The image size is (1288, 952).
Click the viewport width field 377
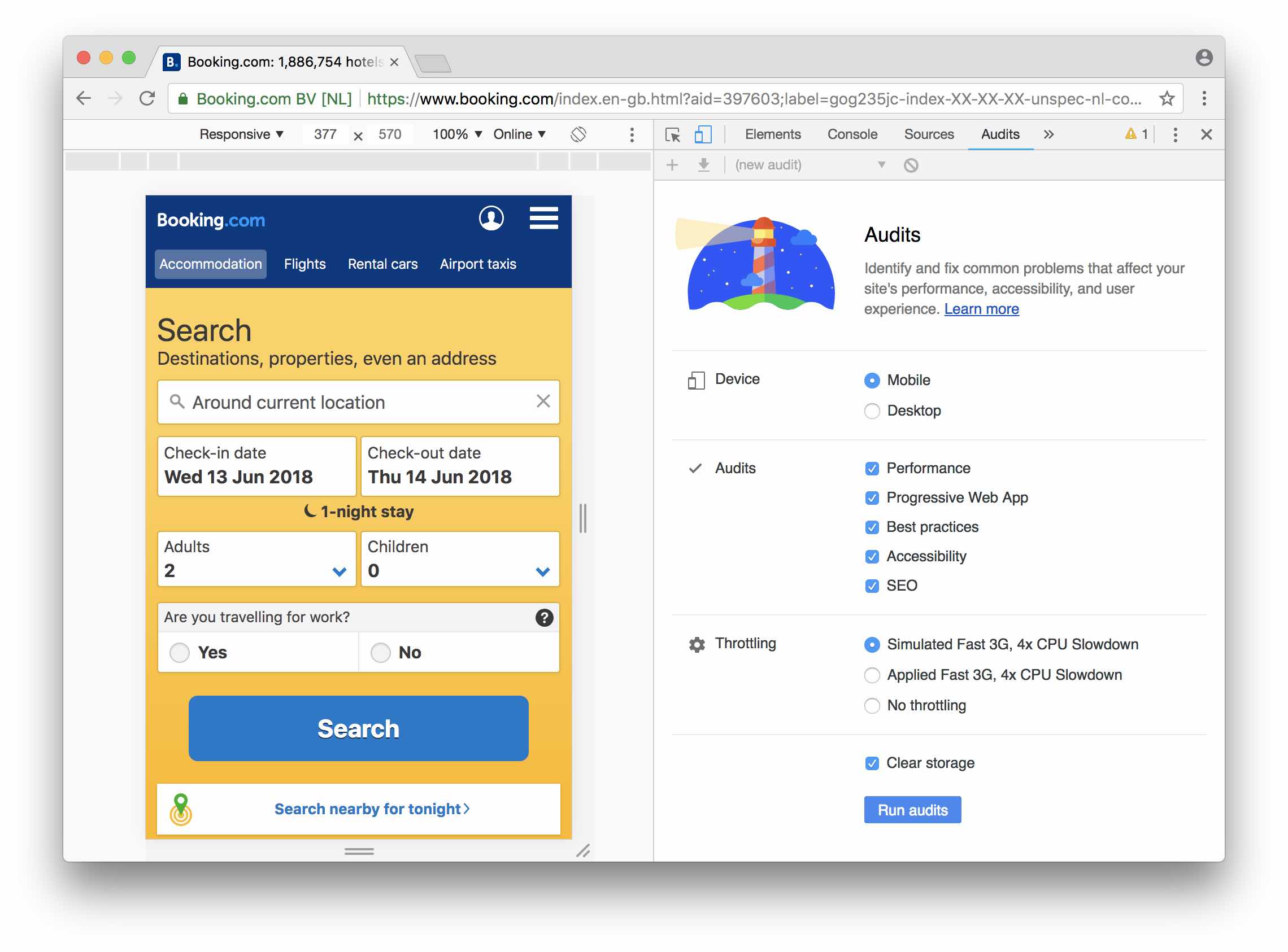pyautogui.click(x=325, y=134)
